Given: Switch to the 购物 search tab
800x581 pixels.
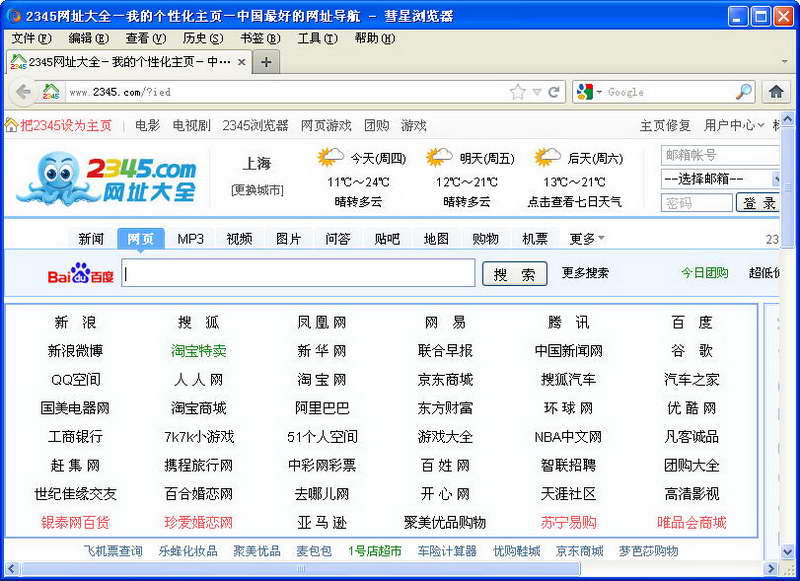Looking at the screenshot, I should (x=485, y=239).
